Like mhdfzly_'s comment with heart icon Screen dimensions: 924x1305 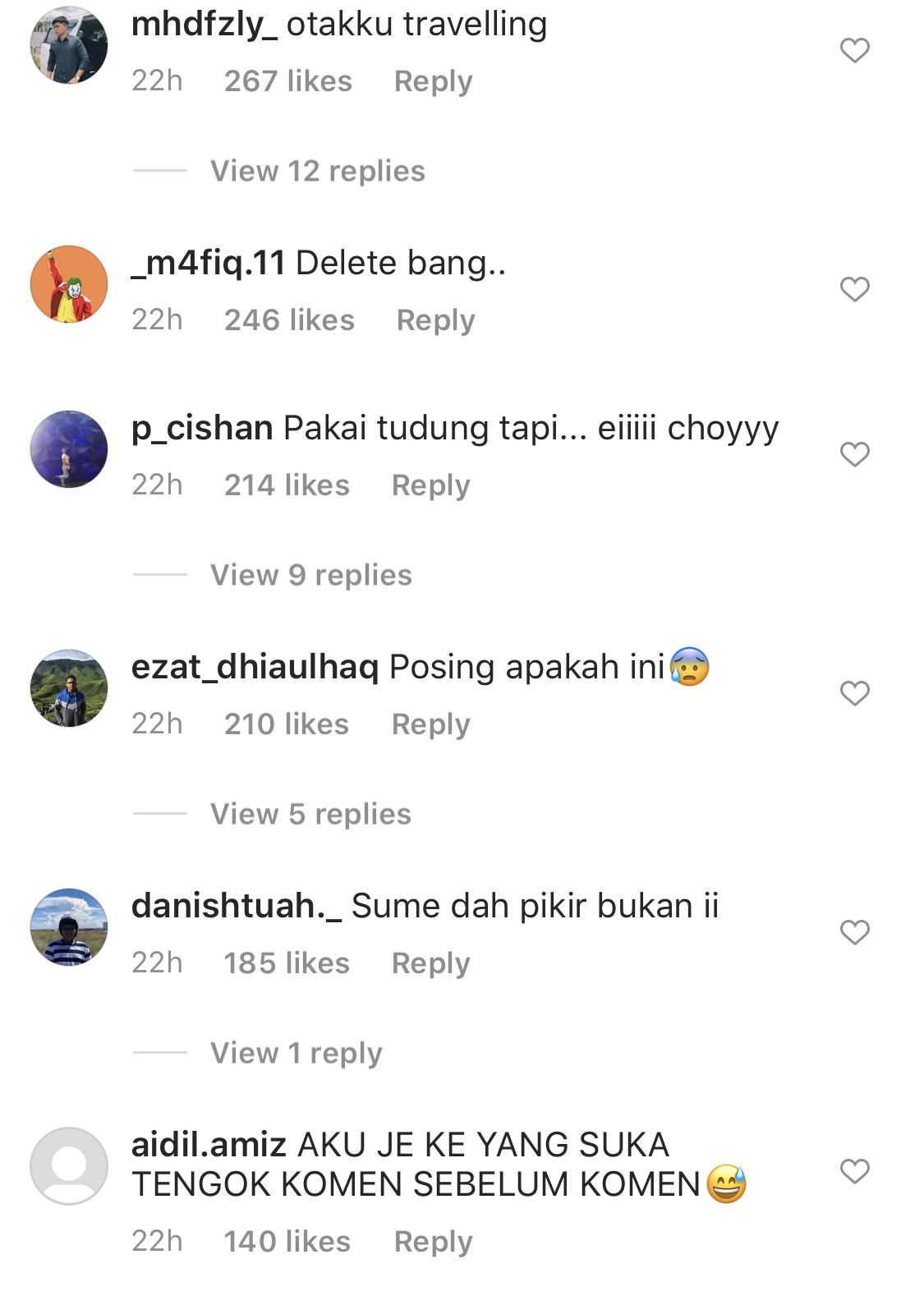854,51
